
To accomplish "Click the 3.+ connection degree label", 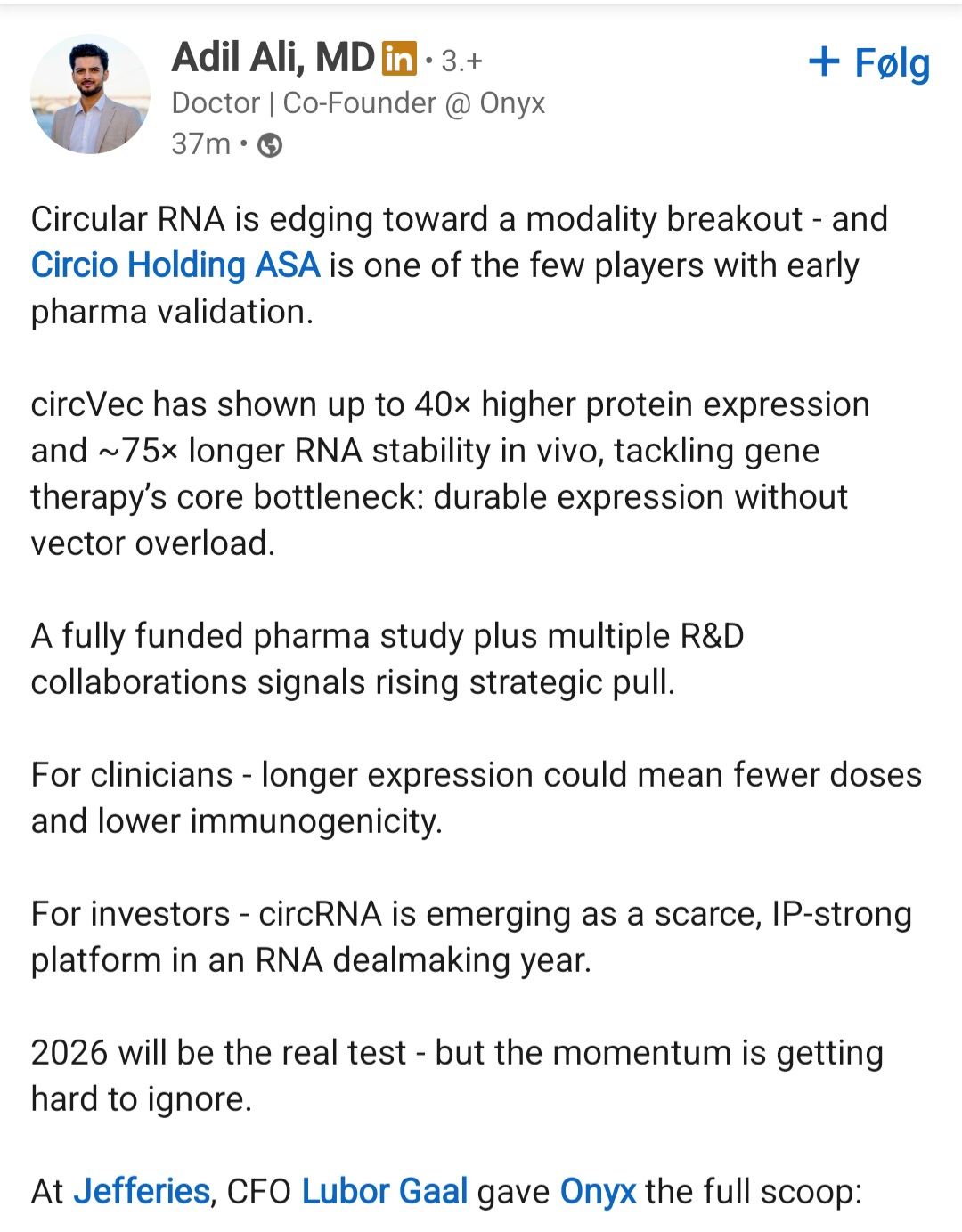I will (461, 61).
